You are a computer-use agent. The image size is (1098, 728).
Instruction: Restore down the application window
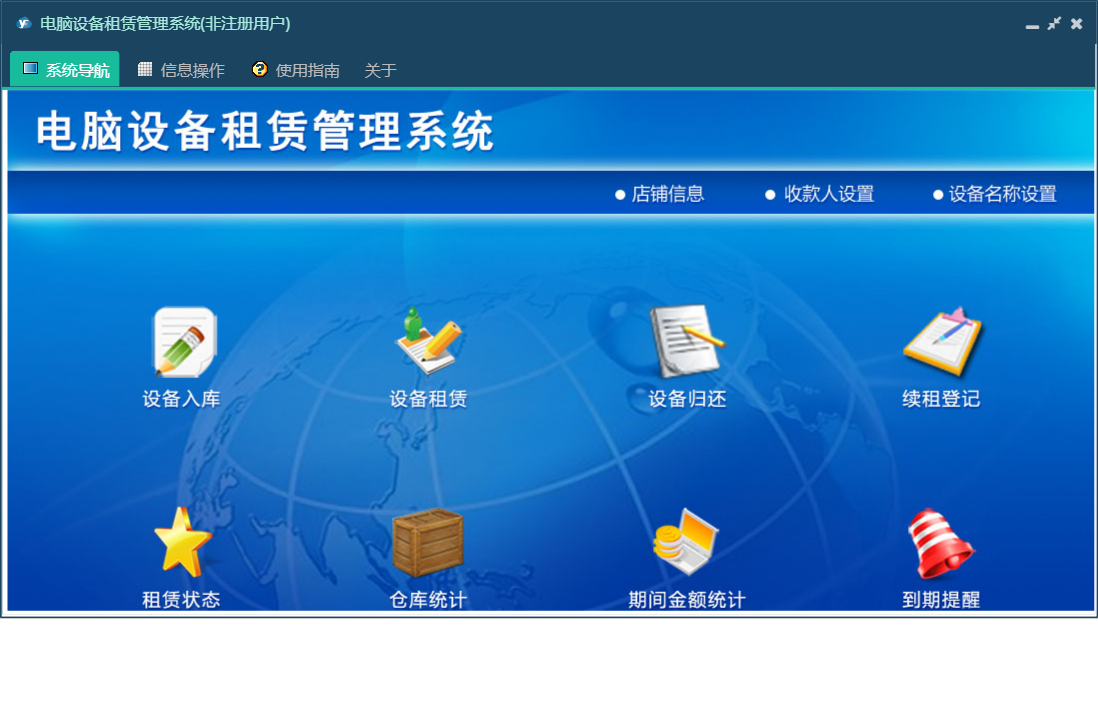(x=1054, y=23)
